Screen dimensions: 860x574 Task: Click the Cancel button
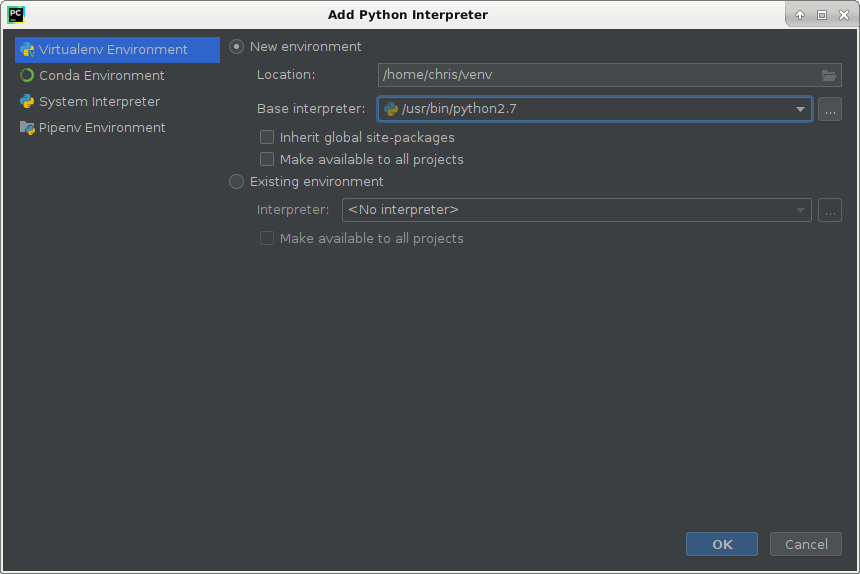click(x=806, y=544)
